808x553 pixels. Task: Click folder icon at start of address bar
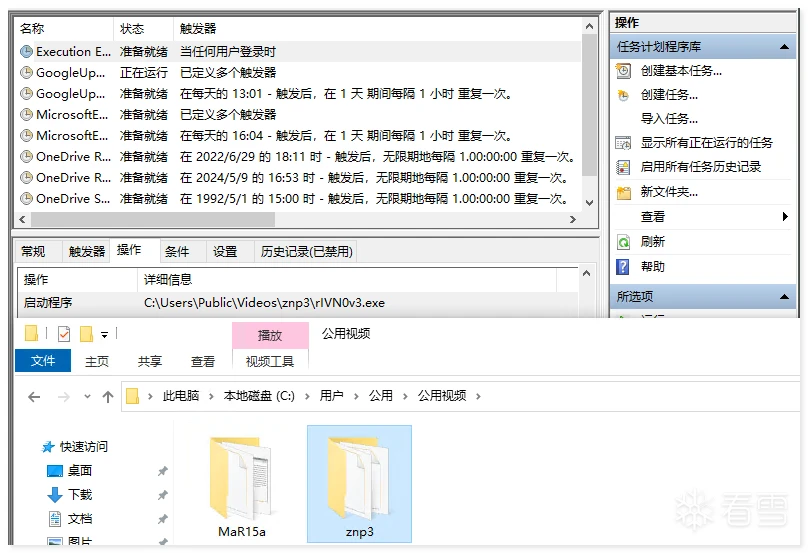click(x=133, y=396)
